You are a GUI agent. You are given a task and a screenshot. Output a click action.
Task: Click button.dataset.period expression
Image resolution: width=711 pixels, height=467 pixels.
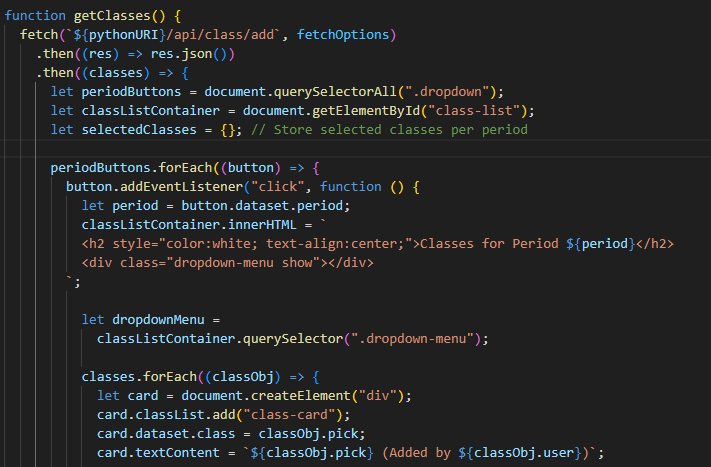(262, 206)
